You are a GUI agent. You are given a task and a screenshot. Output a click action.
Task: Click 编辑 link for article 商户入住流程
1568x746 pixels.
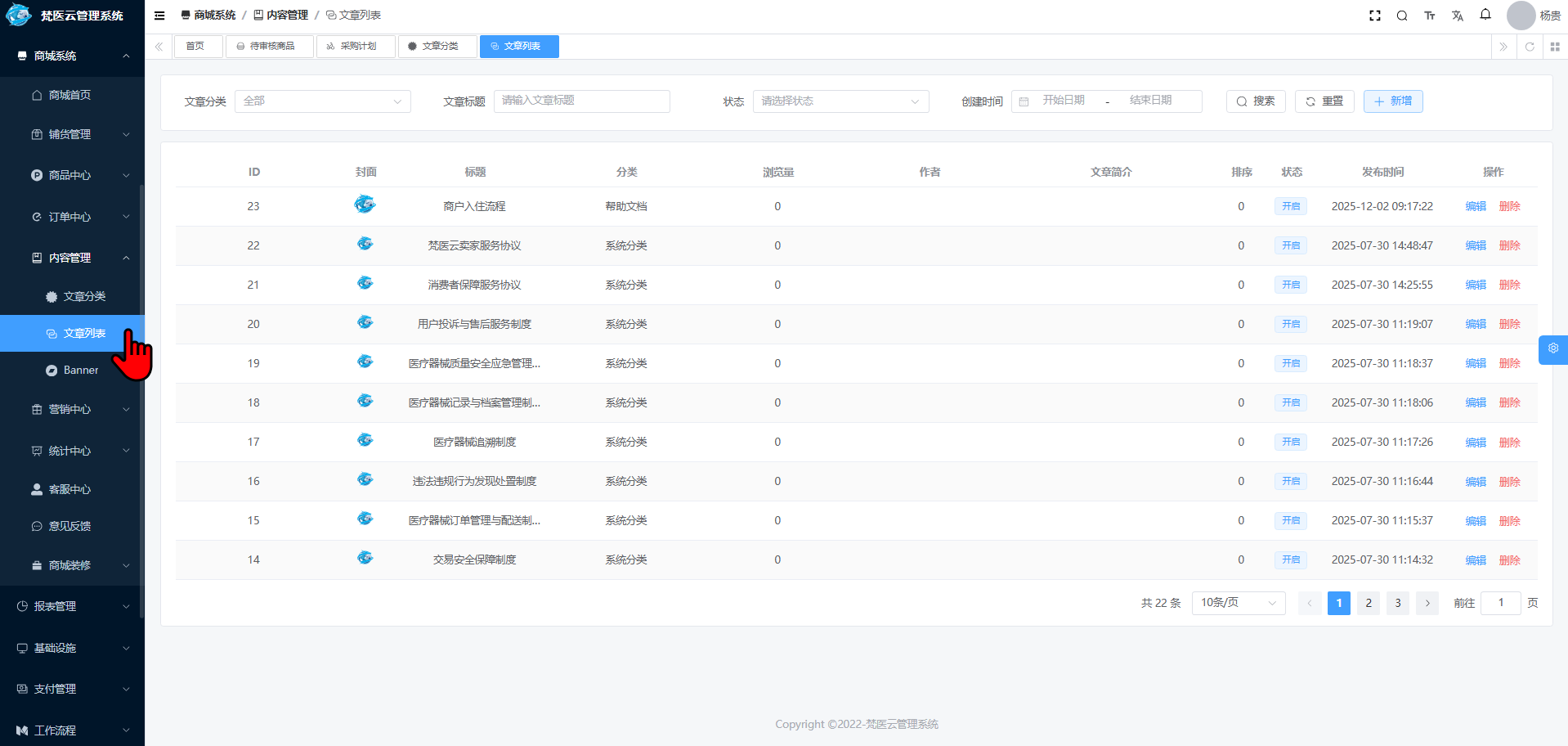tap(1475, 206)
